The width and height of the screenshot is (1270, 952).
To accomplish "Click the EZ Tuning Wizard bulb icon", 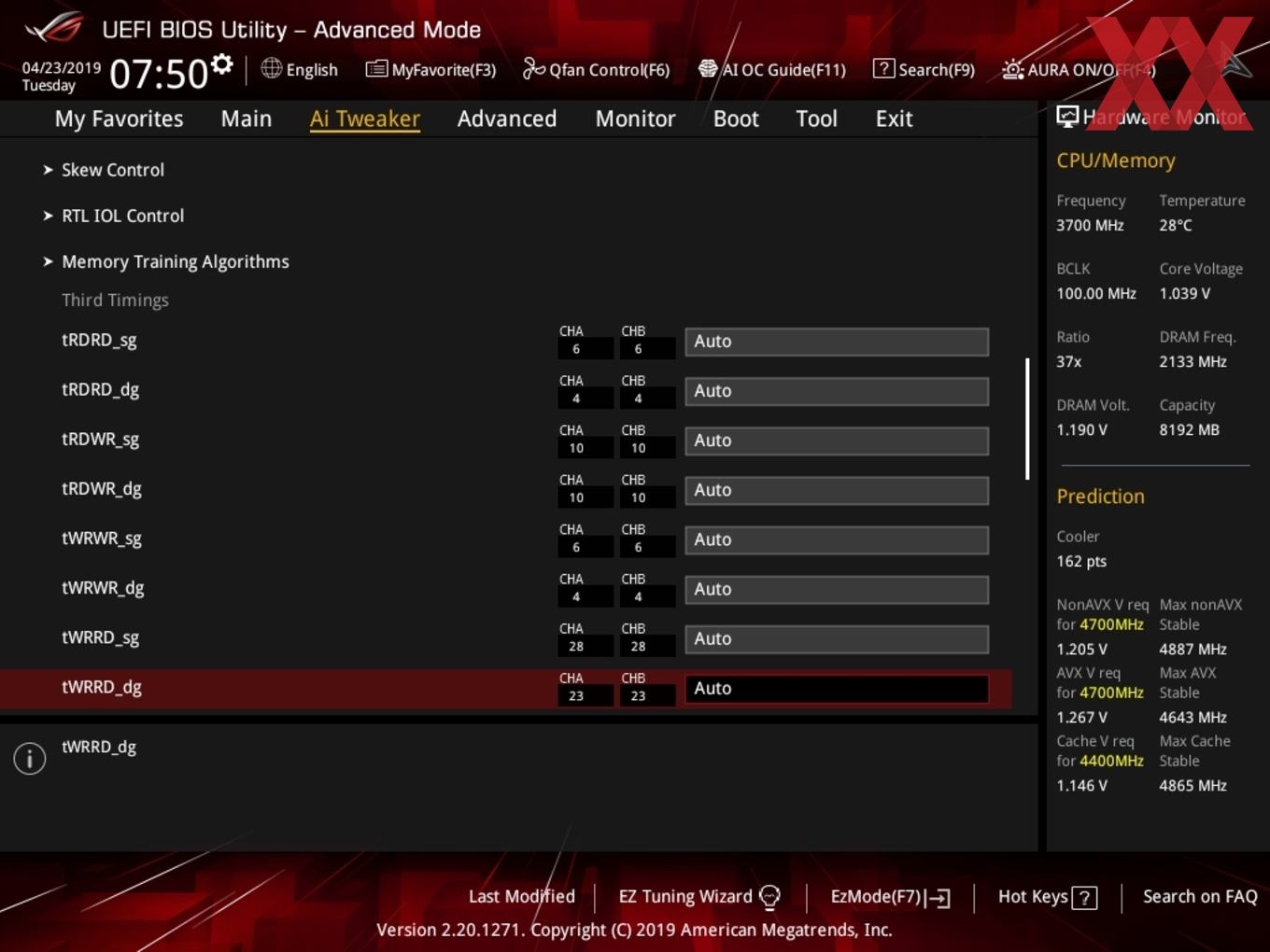I will (x=769, y=897).
